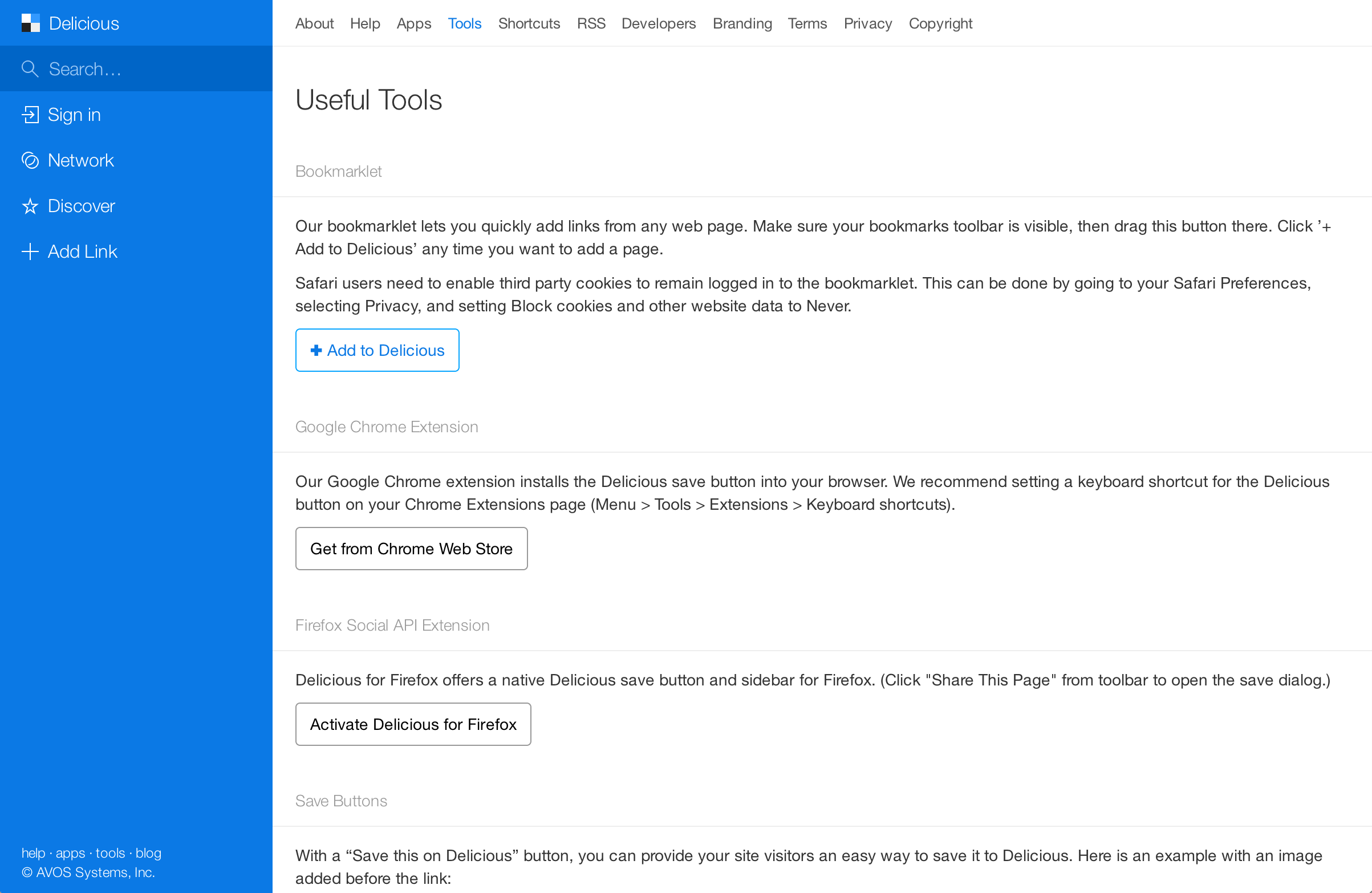The image size is (1372, 893).
Task: Click the Add to Delicious button
Action: coord(378,350)
